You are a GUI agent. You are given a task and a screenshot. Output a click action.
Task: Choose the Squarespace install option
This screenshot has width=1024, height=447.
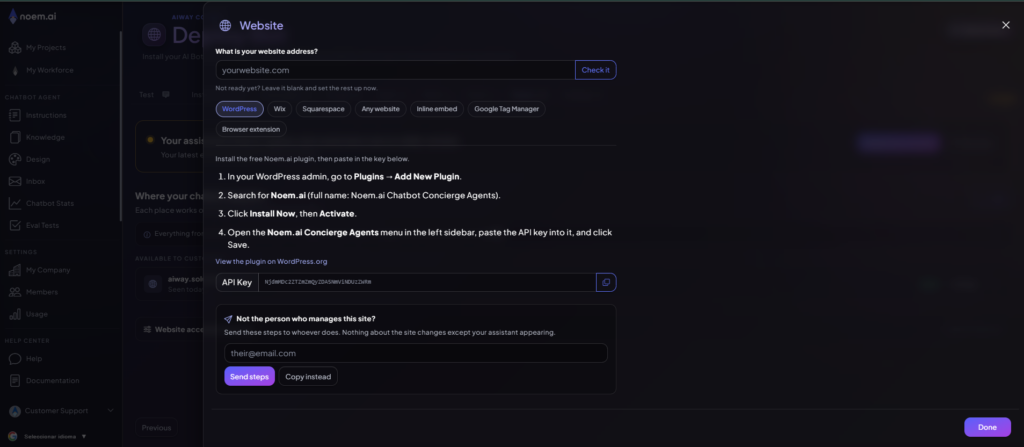[323, 109]
